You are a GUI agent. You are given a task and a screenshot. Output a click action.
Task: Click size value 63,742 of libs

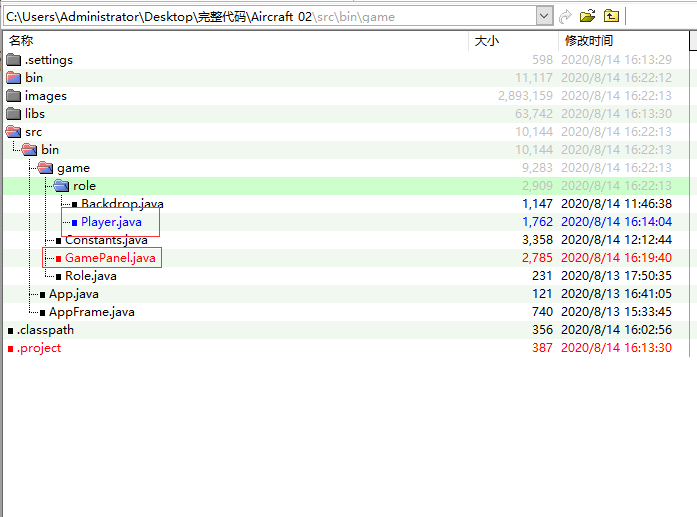(534, 114)
